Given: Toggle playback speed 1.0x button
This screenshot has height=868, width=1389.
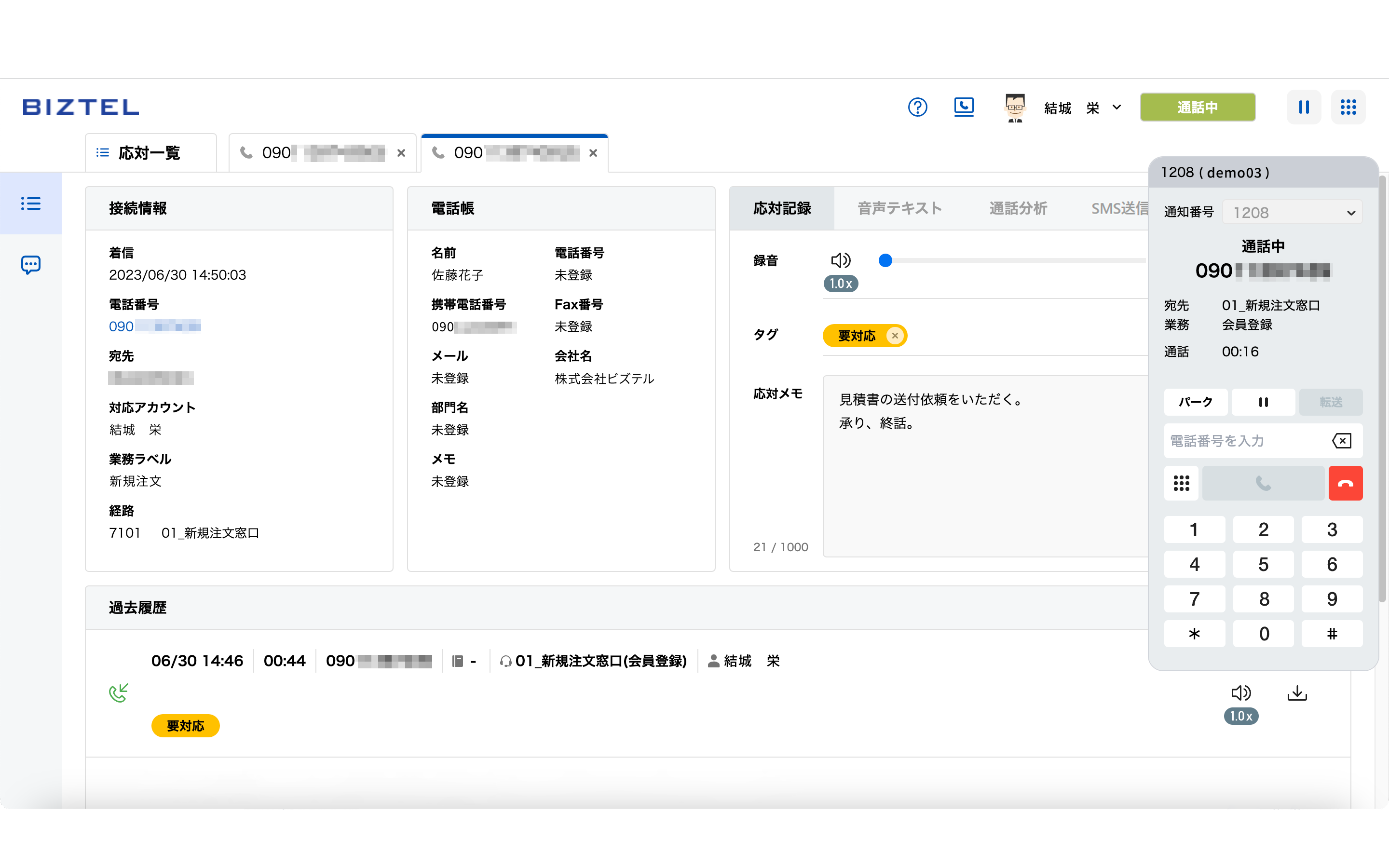Looking at the screenshot, I should 840,284.
